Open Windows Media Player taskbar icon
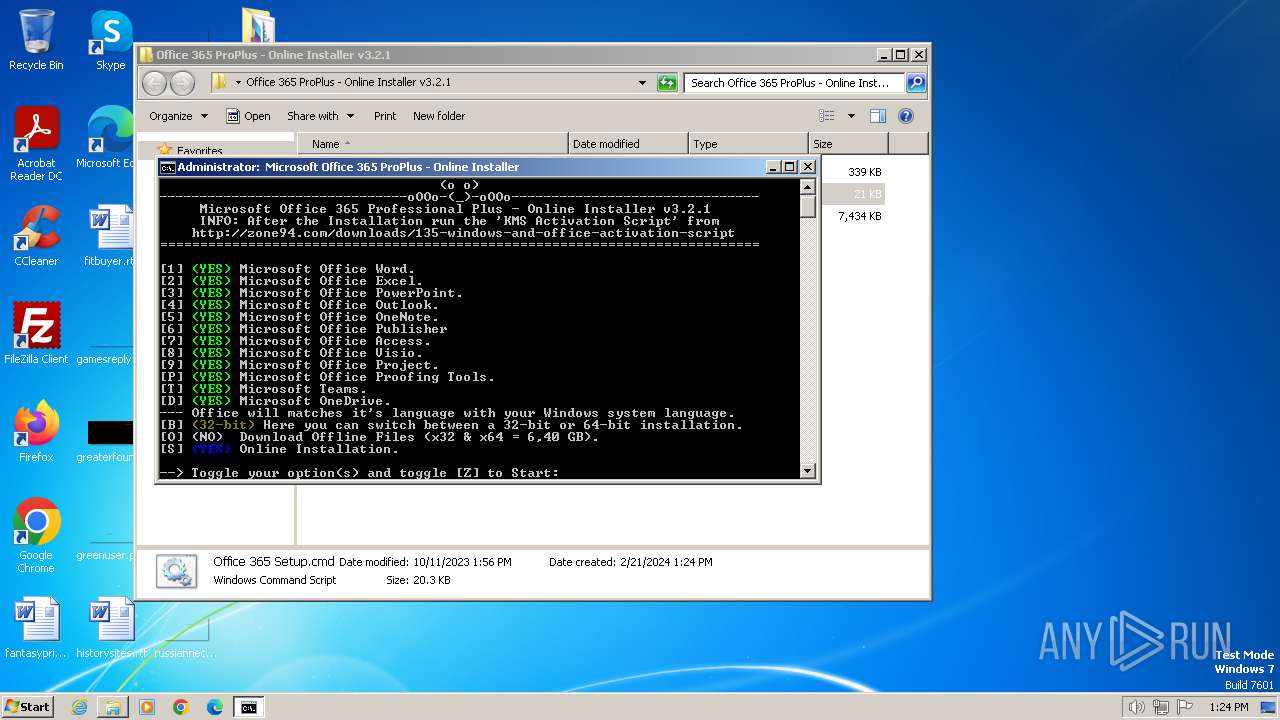Screen dimensions: 1280x720 point(147,707)
